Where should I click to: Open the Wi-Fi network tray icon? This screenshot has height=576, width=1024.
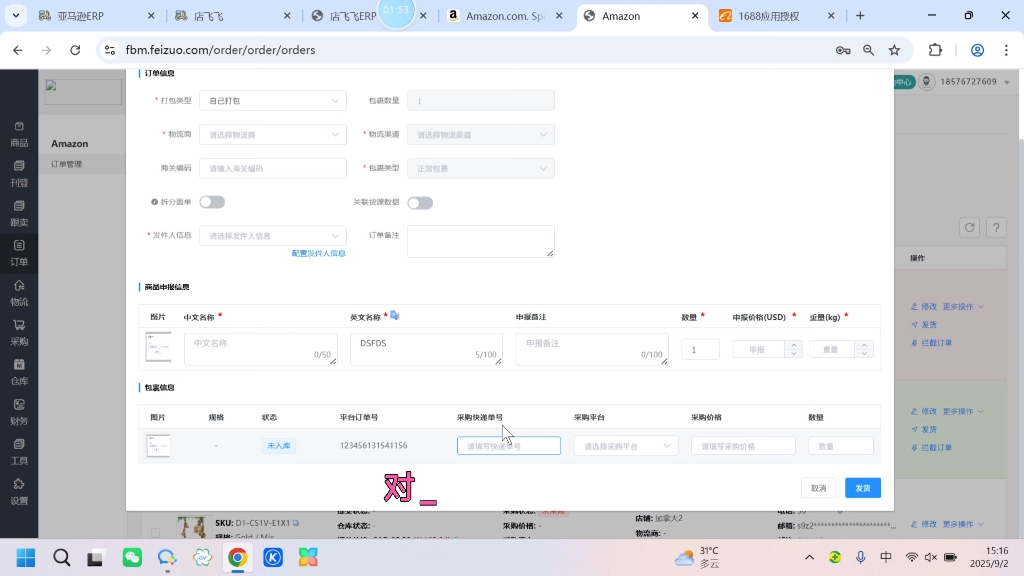(911, 557)
